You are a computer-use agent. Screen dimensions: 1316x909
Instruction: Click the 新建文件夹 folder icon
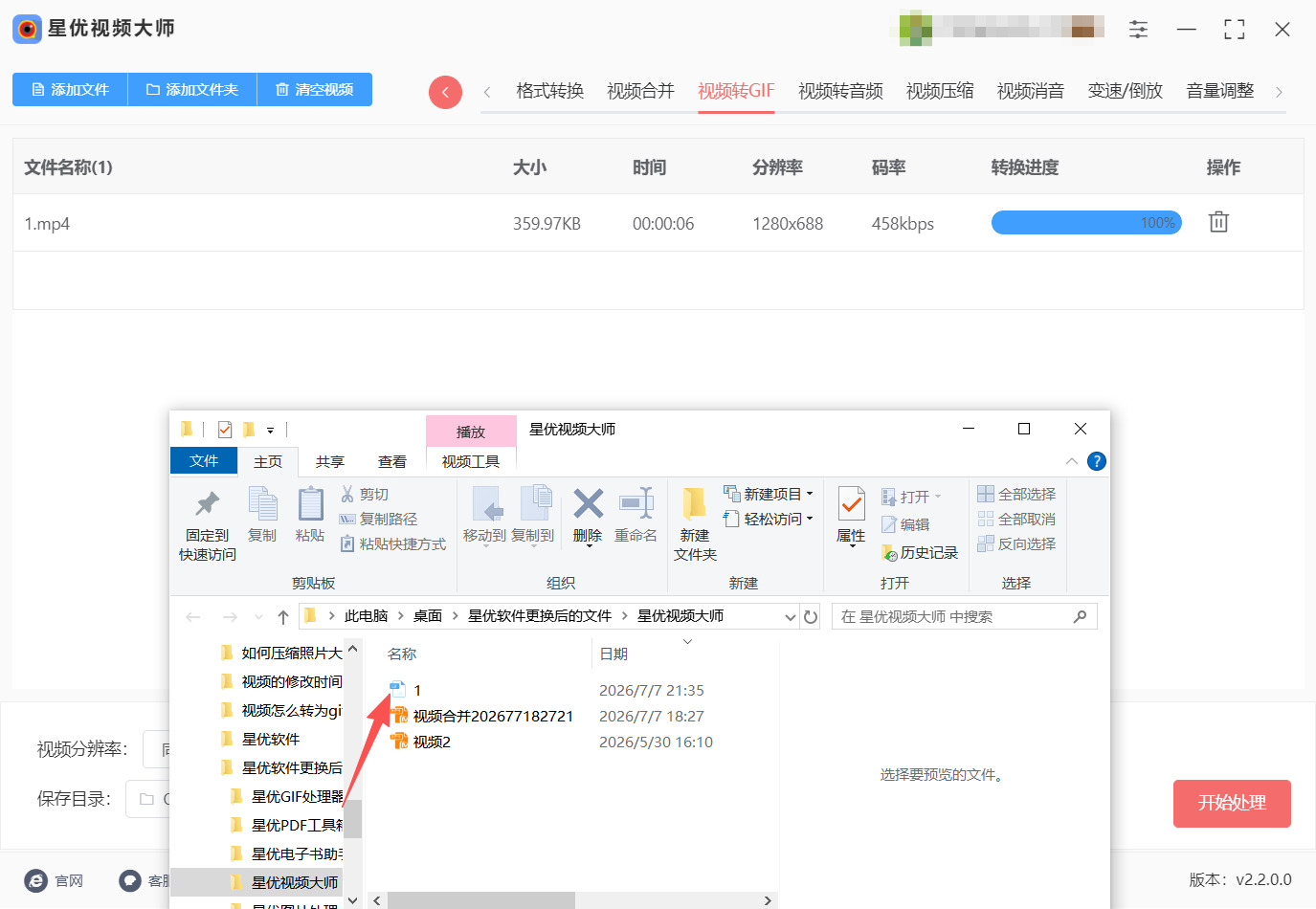click(x=695, y=503)
